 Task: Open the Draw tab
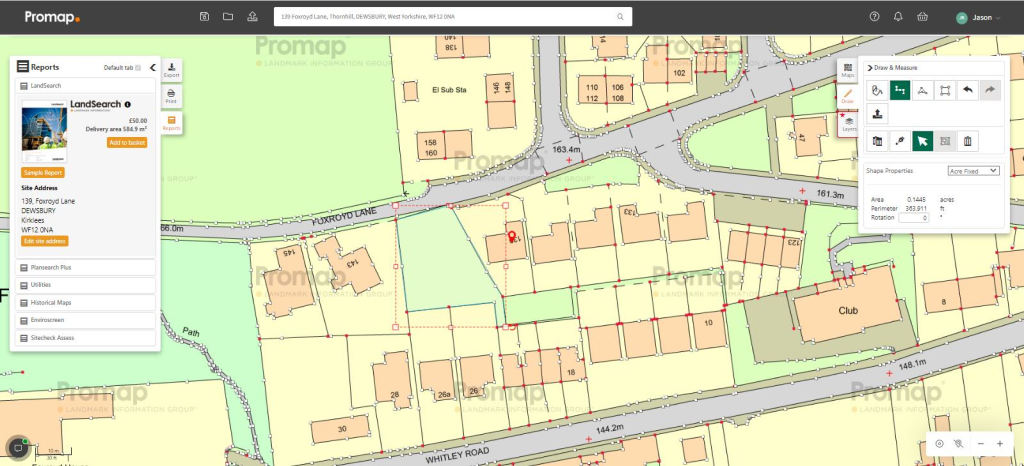[848, 97]
